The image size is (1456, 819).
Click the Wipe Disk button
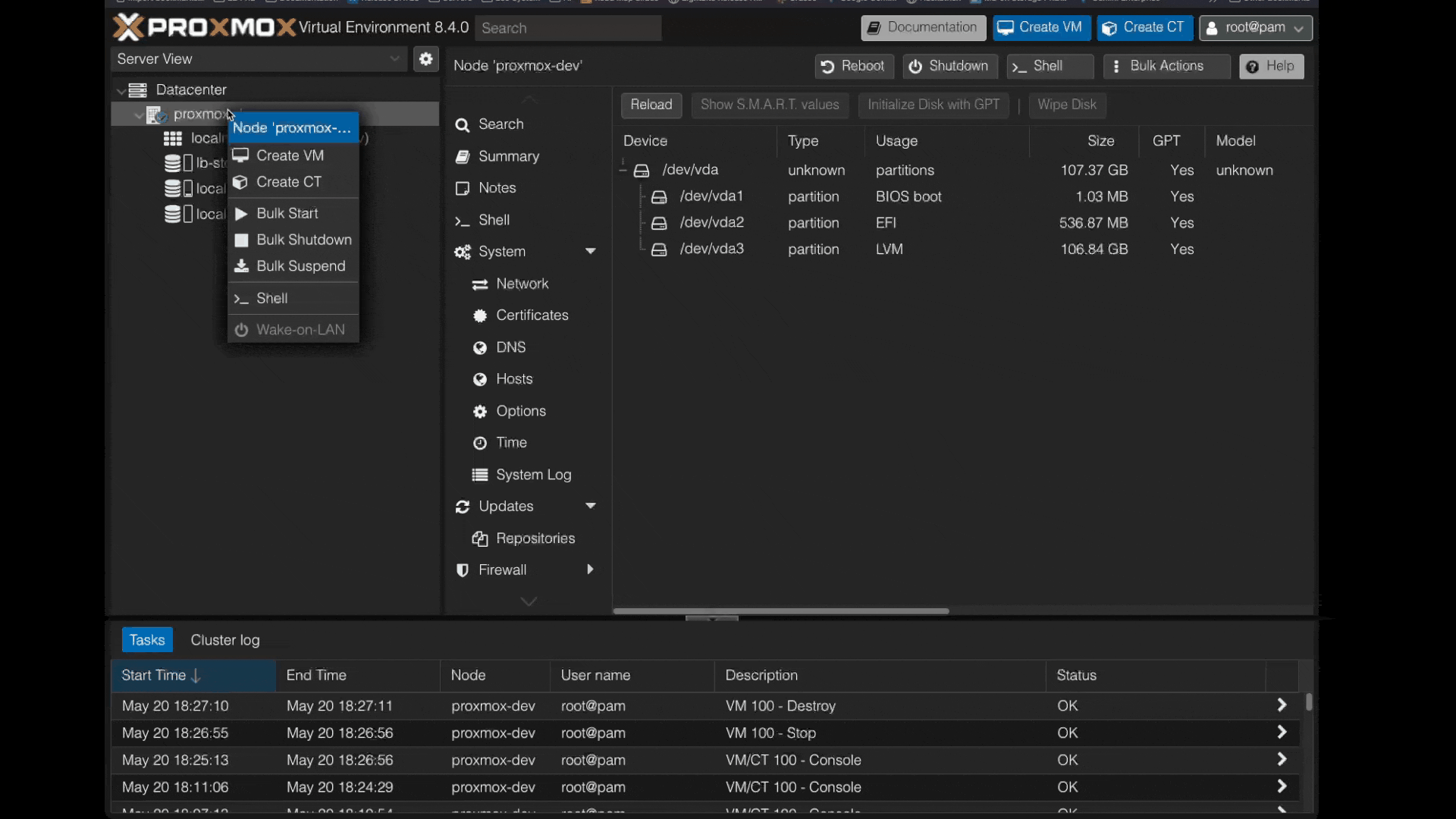[1066, 105]
